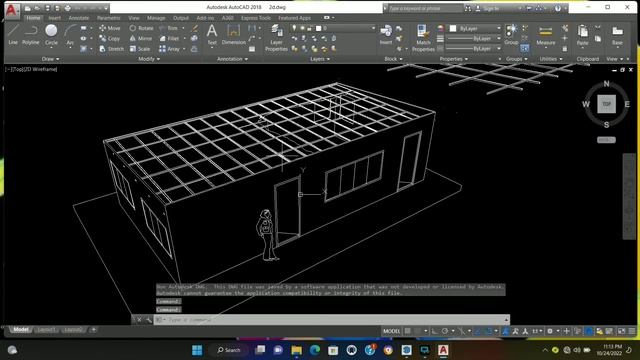Click the Trim tool

169,28
